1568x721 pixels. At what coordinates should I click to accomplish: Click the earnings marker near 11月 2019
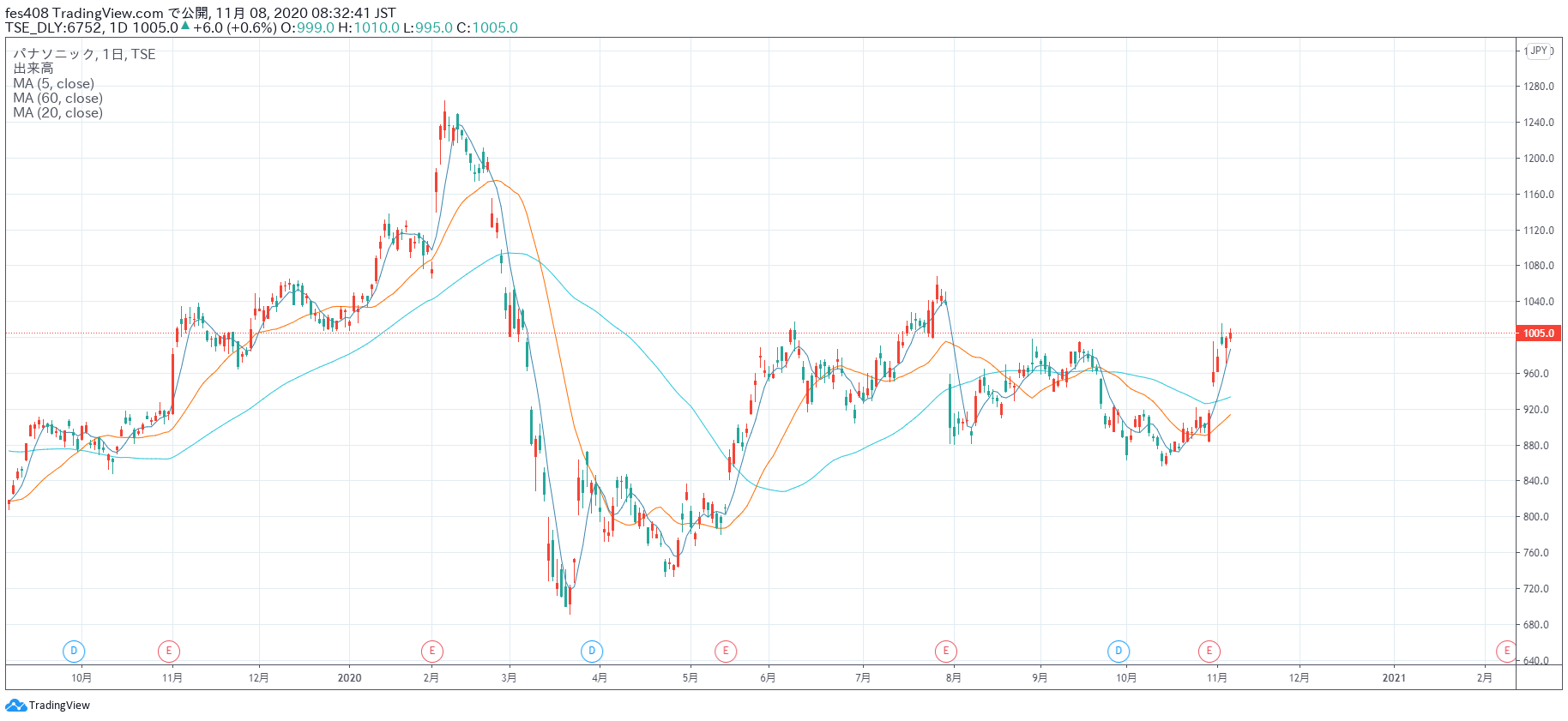(x=169, y=652)
